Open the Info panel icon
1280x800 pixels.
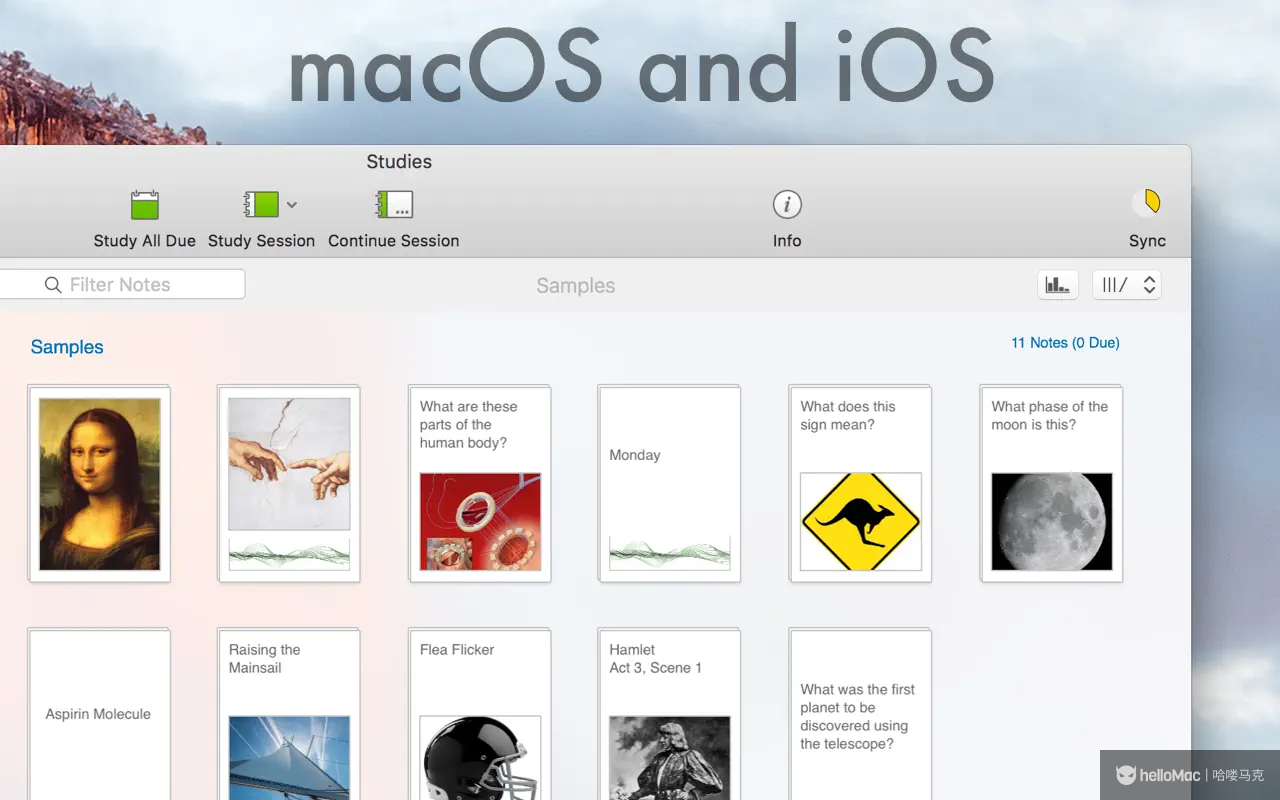tap(787, 205)
